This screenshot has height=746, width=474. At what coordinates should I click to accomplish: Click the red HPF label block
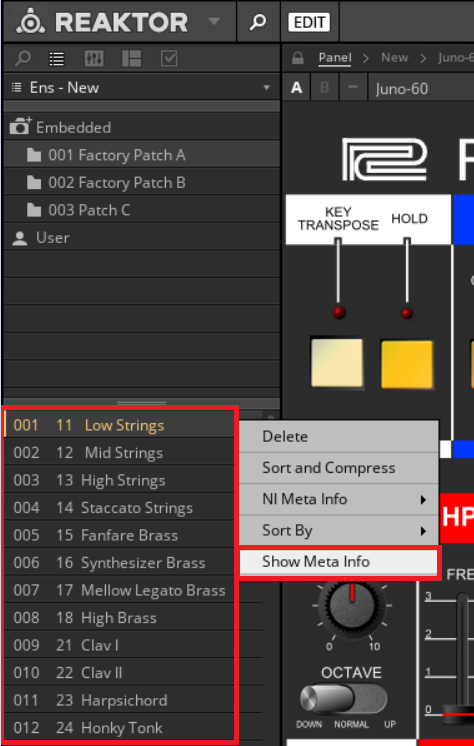tap(457, 518)
